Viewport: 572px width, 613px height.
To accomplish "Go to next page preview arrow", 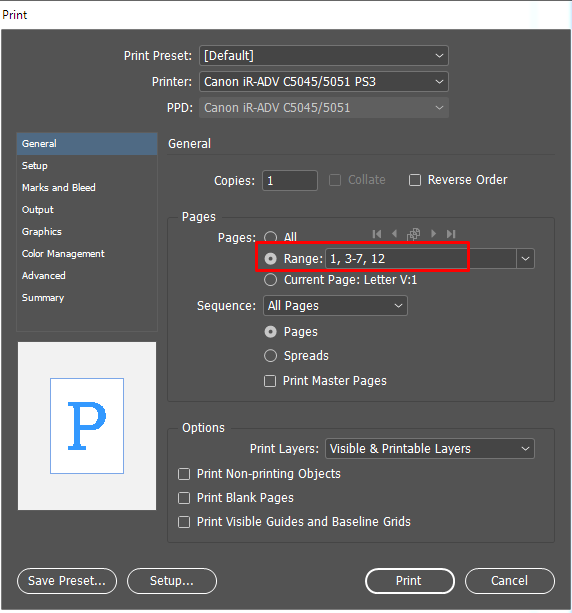I will pos(433,234).
